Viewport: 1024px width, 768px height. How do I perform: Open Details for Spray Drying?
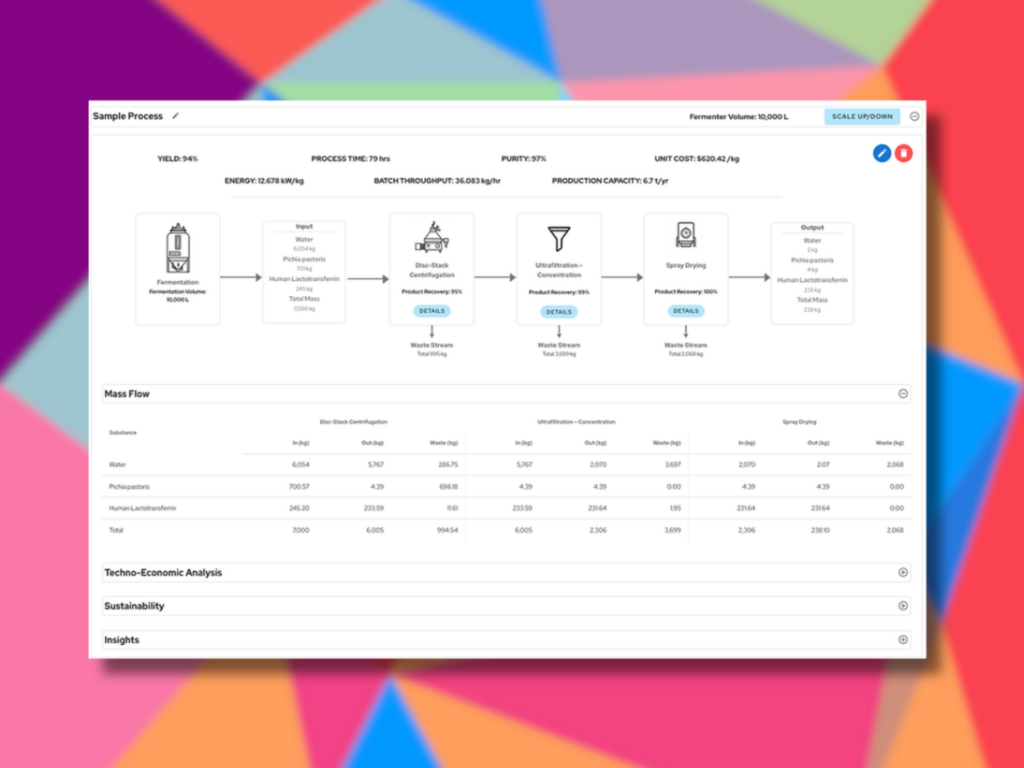tap(686, 311)
